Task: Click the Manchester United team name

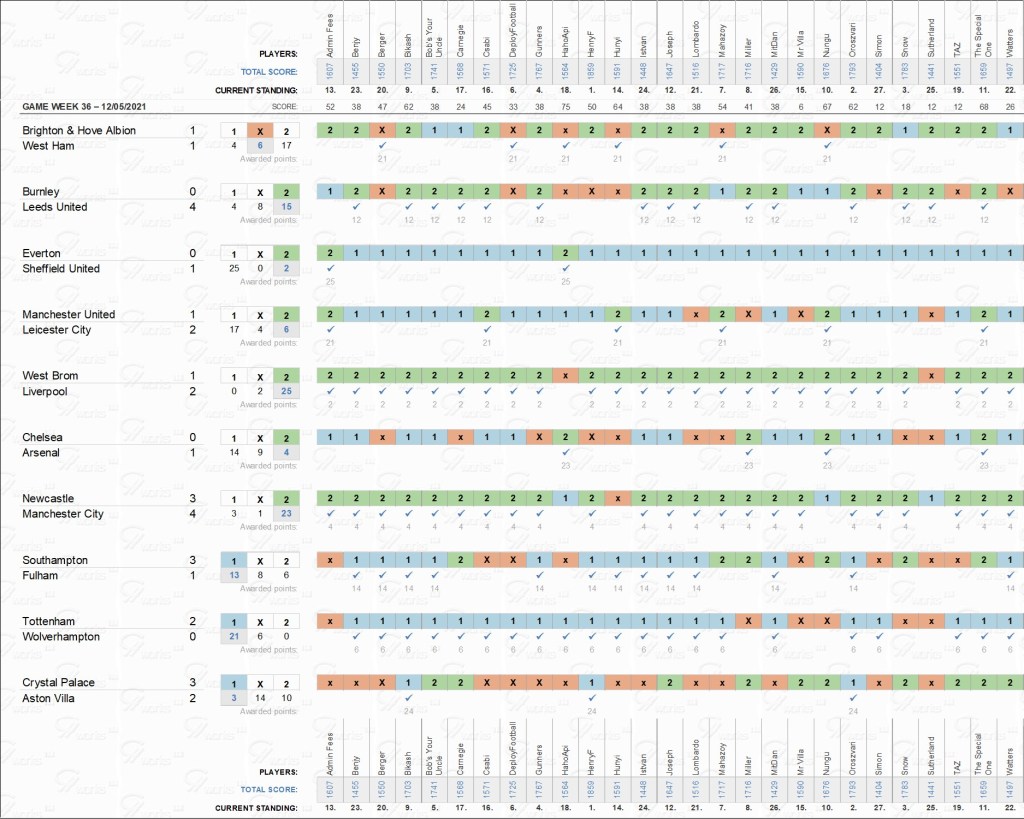Action: tap(68, 314)
